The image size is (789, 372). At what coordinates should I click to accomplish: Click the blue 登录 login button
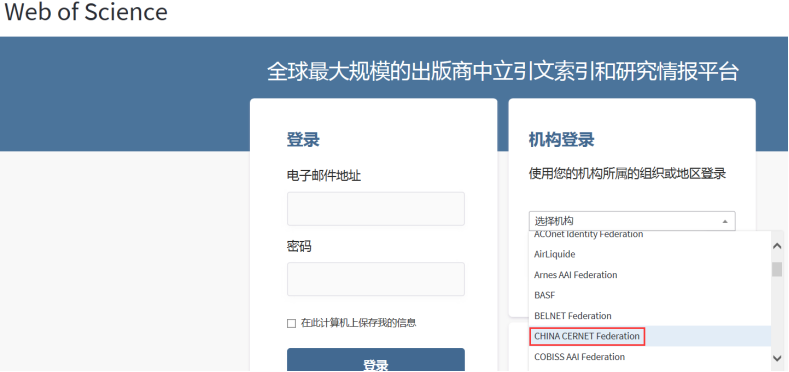375,360
